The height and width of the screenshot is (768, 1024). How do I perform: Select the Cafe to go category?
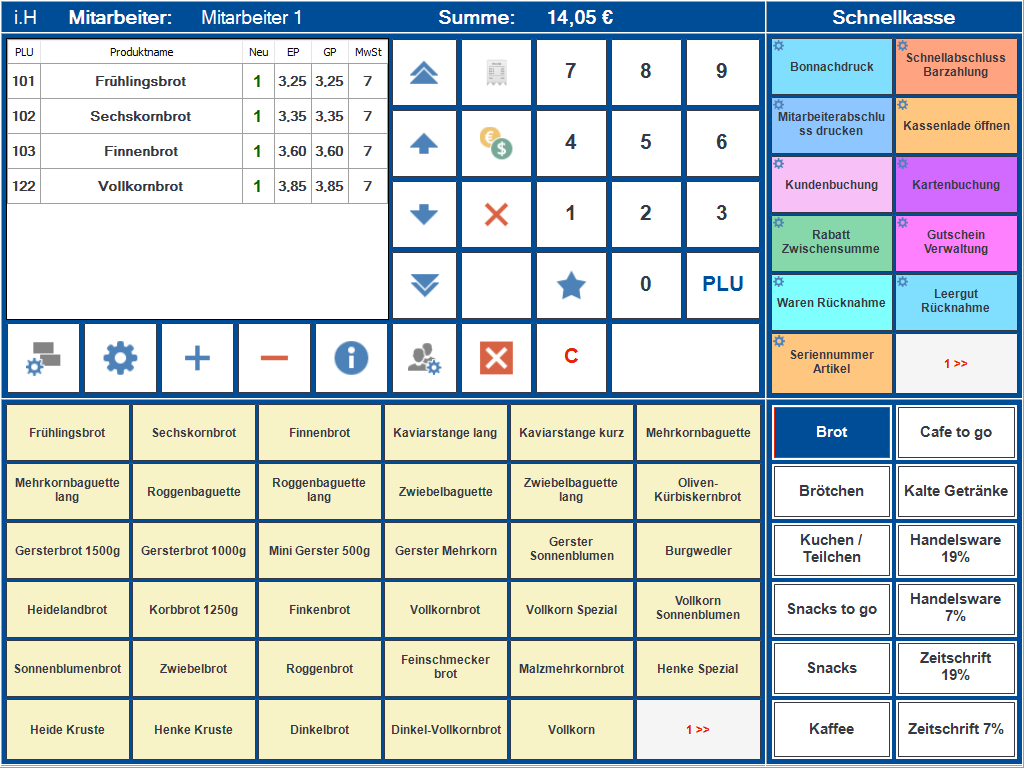point(956,432)
